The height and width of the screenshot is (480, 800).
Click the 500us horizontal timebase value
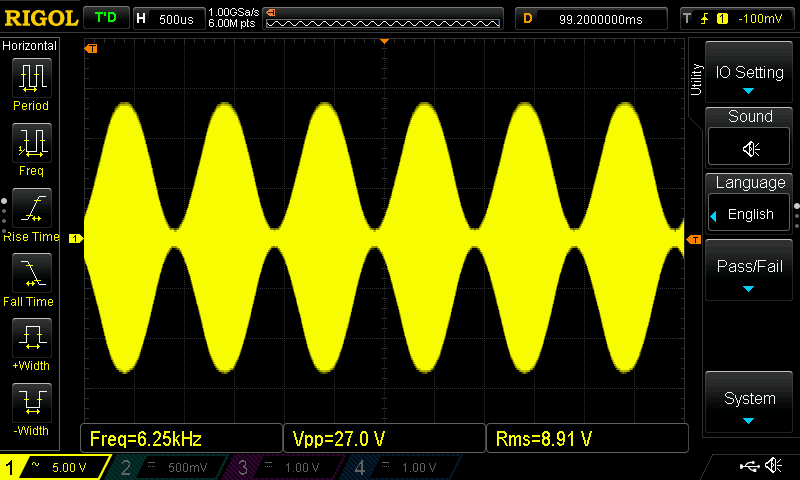pos(176,19)
